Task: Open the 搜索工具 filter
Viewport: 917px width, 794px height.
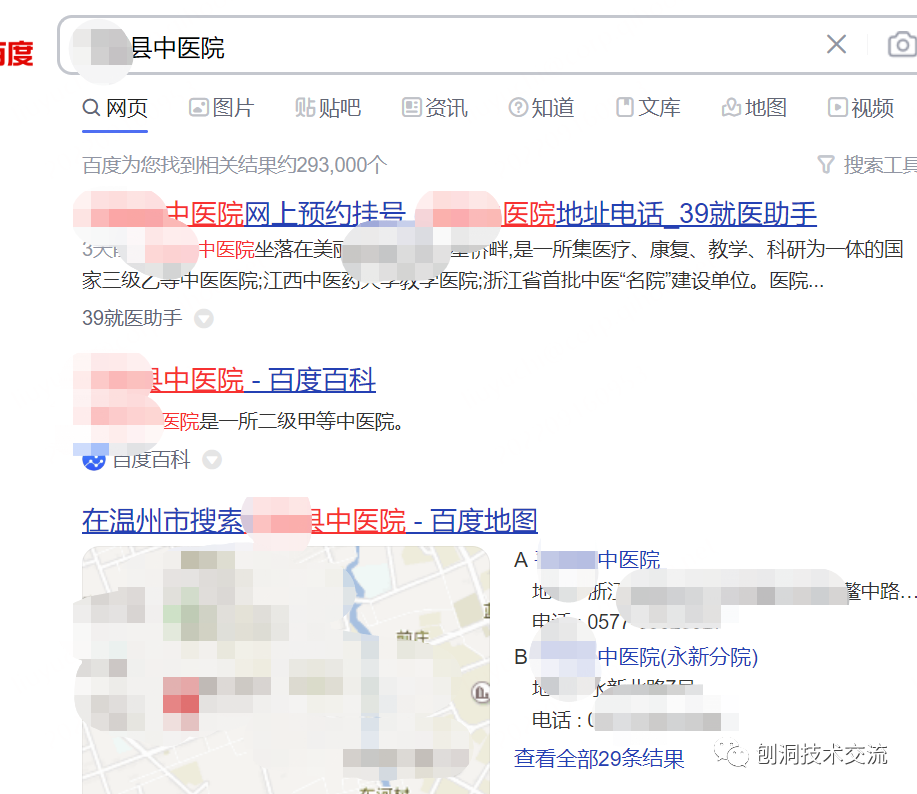Action: point(867,165)
